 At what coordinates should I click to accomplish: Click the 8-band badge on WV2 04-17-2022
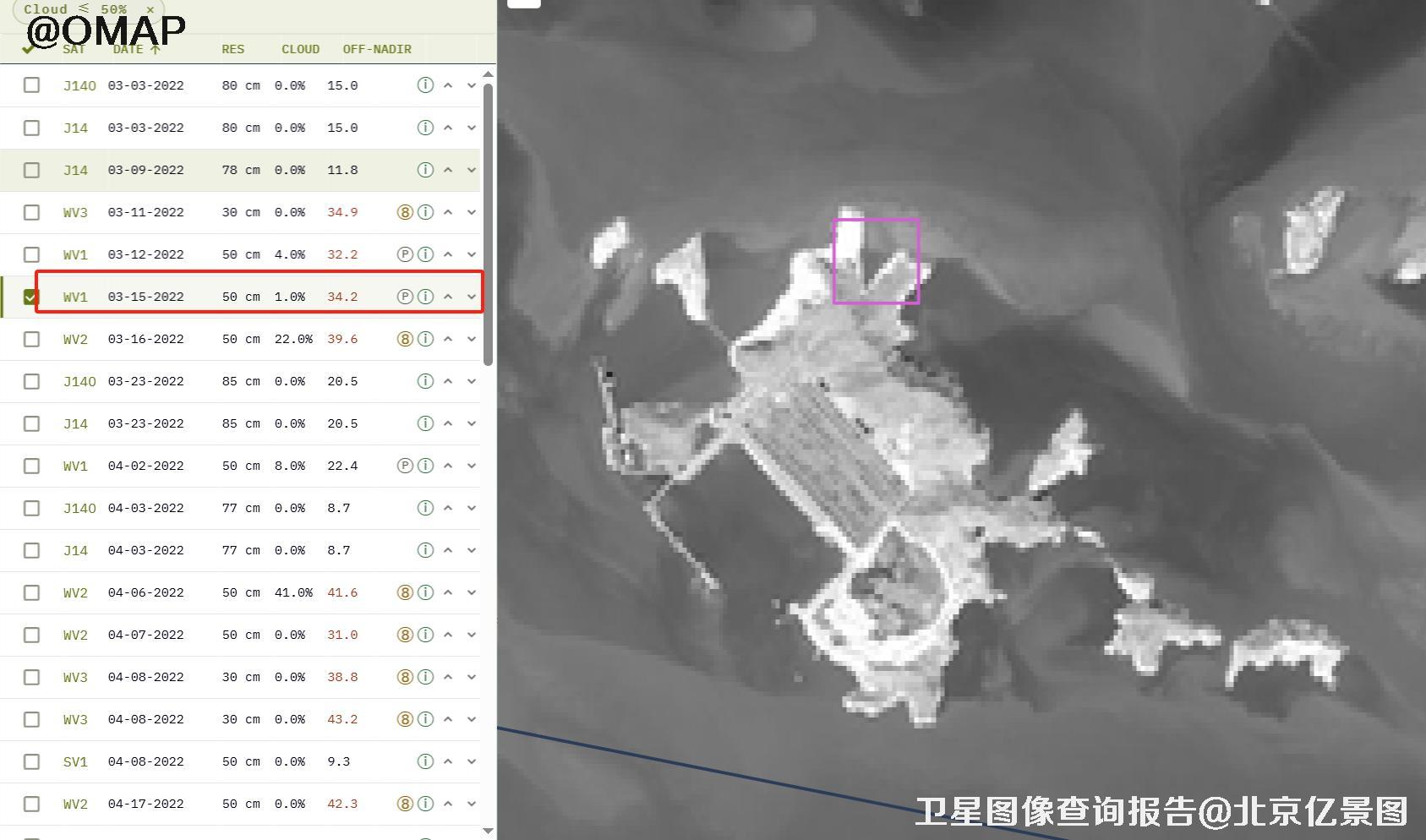tap(405, 804)
